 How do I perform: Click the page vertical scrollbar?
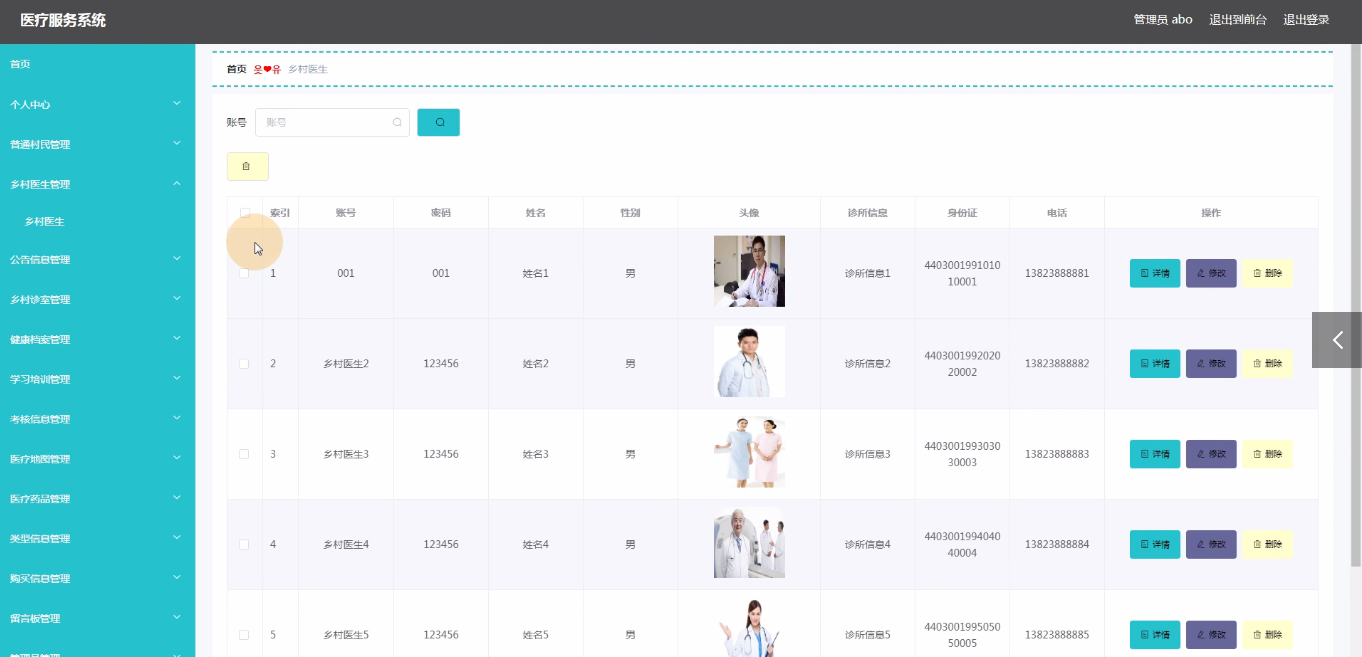click(1355, 300)
